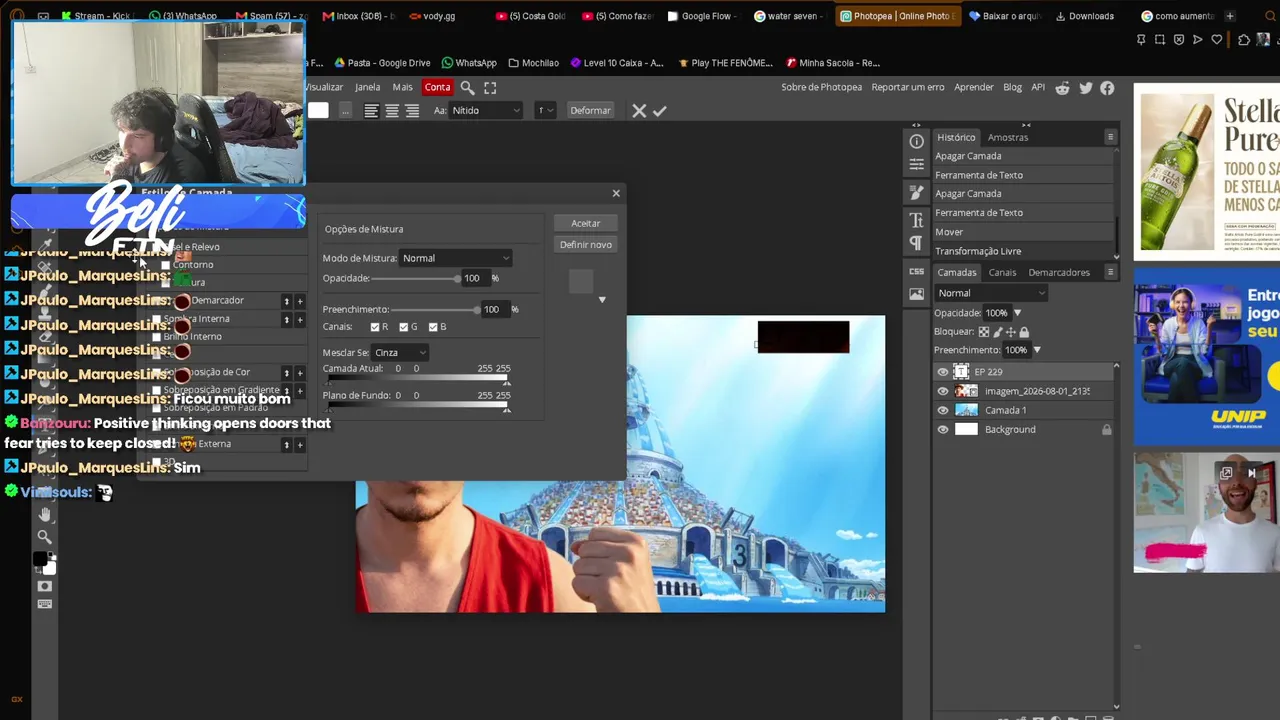Open the Sobre de Photopea link
This screenshot has height=720, width=1280.
click(x=821, y=88)
